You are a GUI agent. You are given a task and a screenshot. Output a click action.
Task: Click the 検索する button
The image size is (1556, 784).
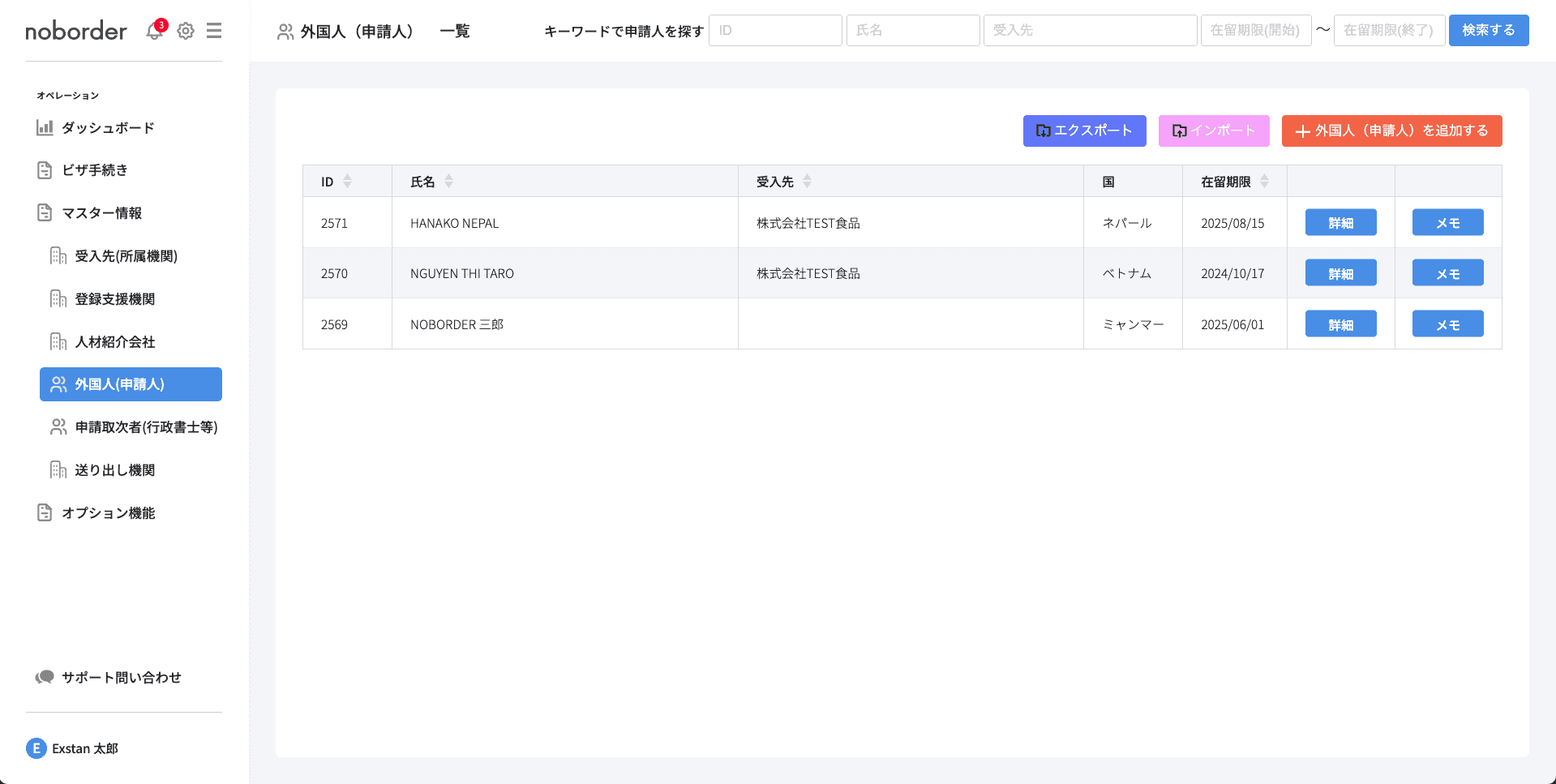1489,30
